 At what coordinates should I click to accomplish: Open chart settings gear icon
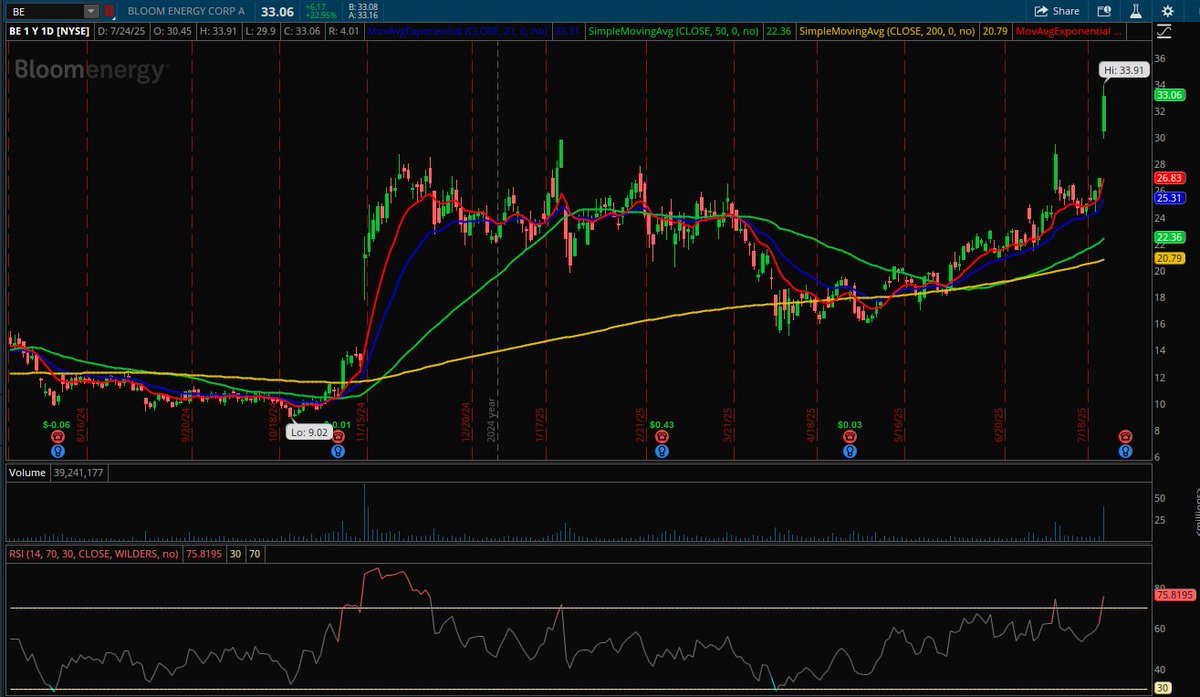(1168, 11)
